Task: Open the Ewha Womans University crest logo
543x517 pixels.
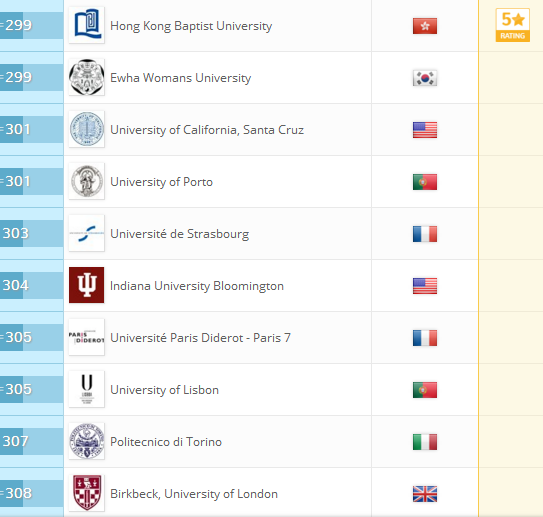Action: tap(87, 77)
